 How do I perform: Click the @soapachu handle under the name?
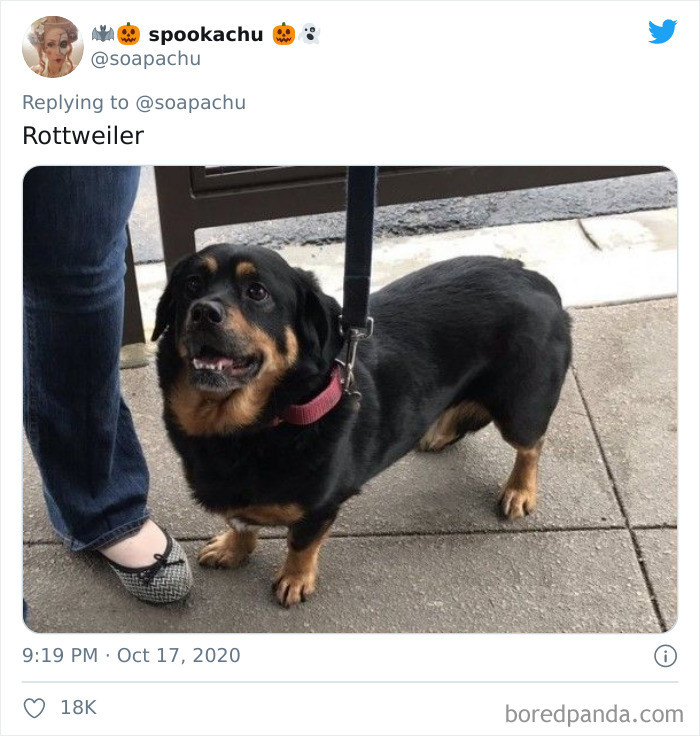(146, 59)
